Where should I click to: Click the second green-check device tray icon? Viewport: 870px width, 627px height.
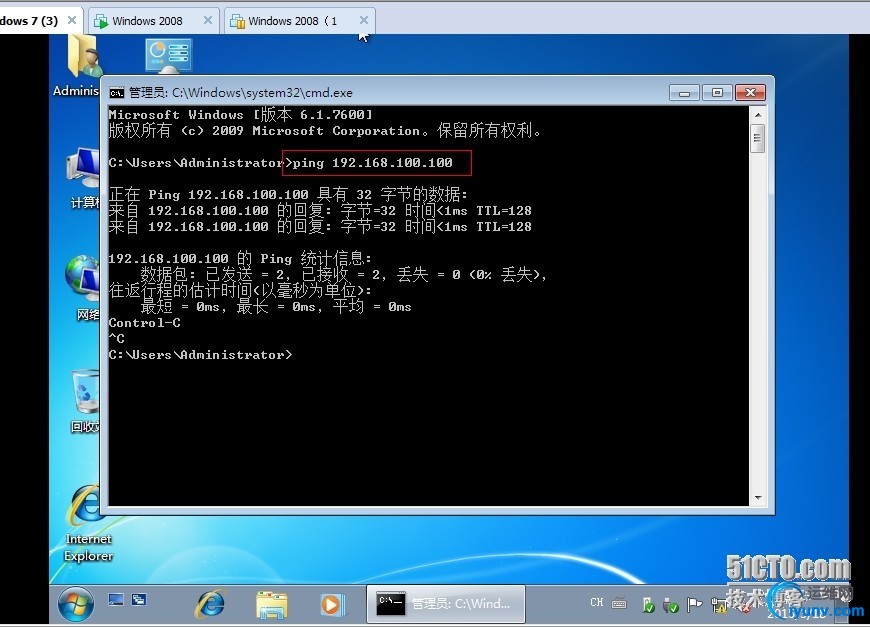(670, 605)
